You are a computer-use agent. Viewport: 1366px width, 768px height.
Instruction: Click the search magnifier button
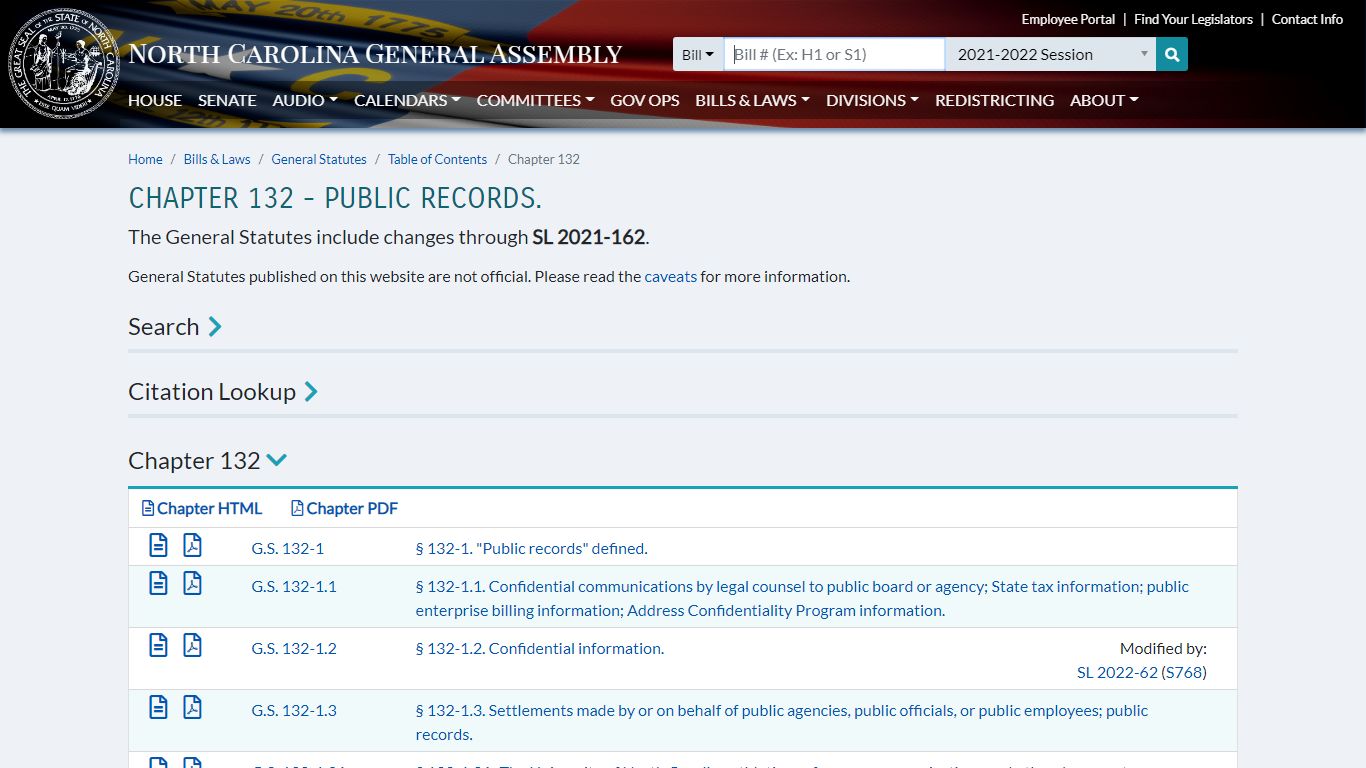[1172, 54]
